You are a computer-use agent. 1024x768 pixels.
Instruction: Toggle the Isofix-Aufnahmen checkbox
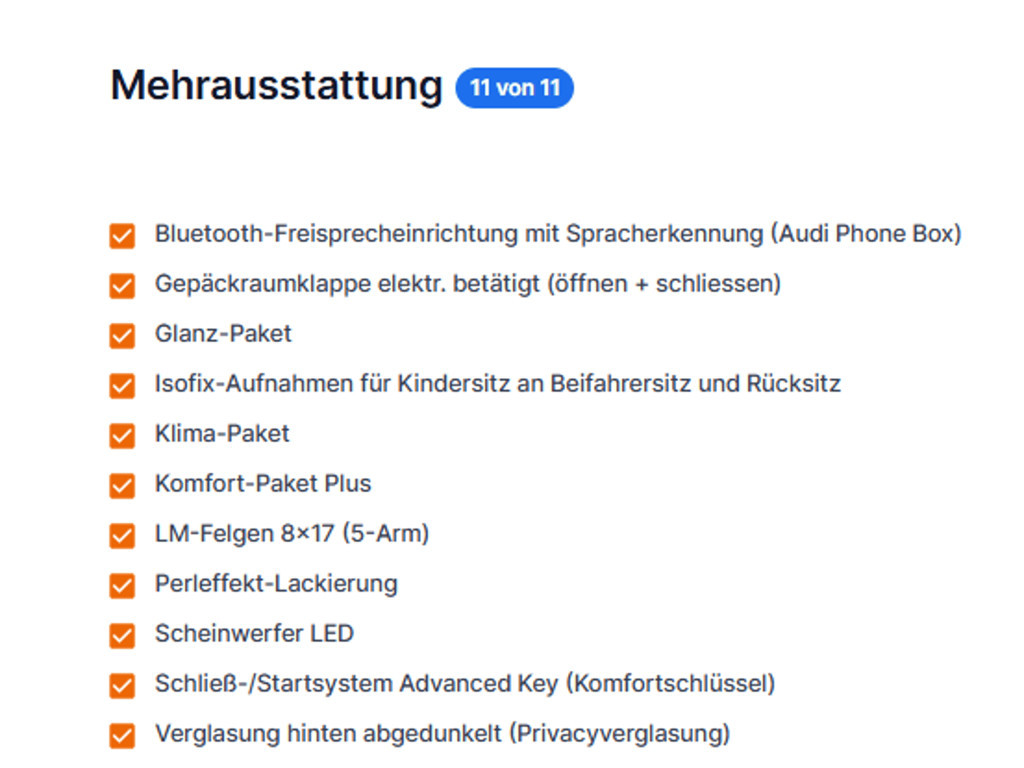122,385
